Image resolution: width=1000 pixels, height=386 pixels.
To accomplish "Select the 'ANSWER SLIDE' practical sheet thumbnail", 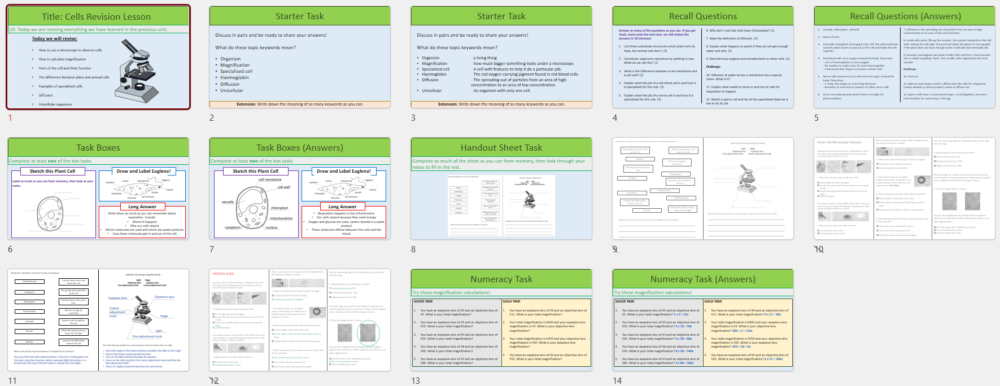I will 300,320.
